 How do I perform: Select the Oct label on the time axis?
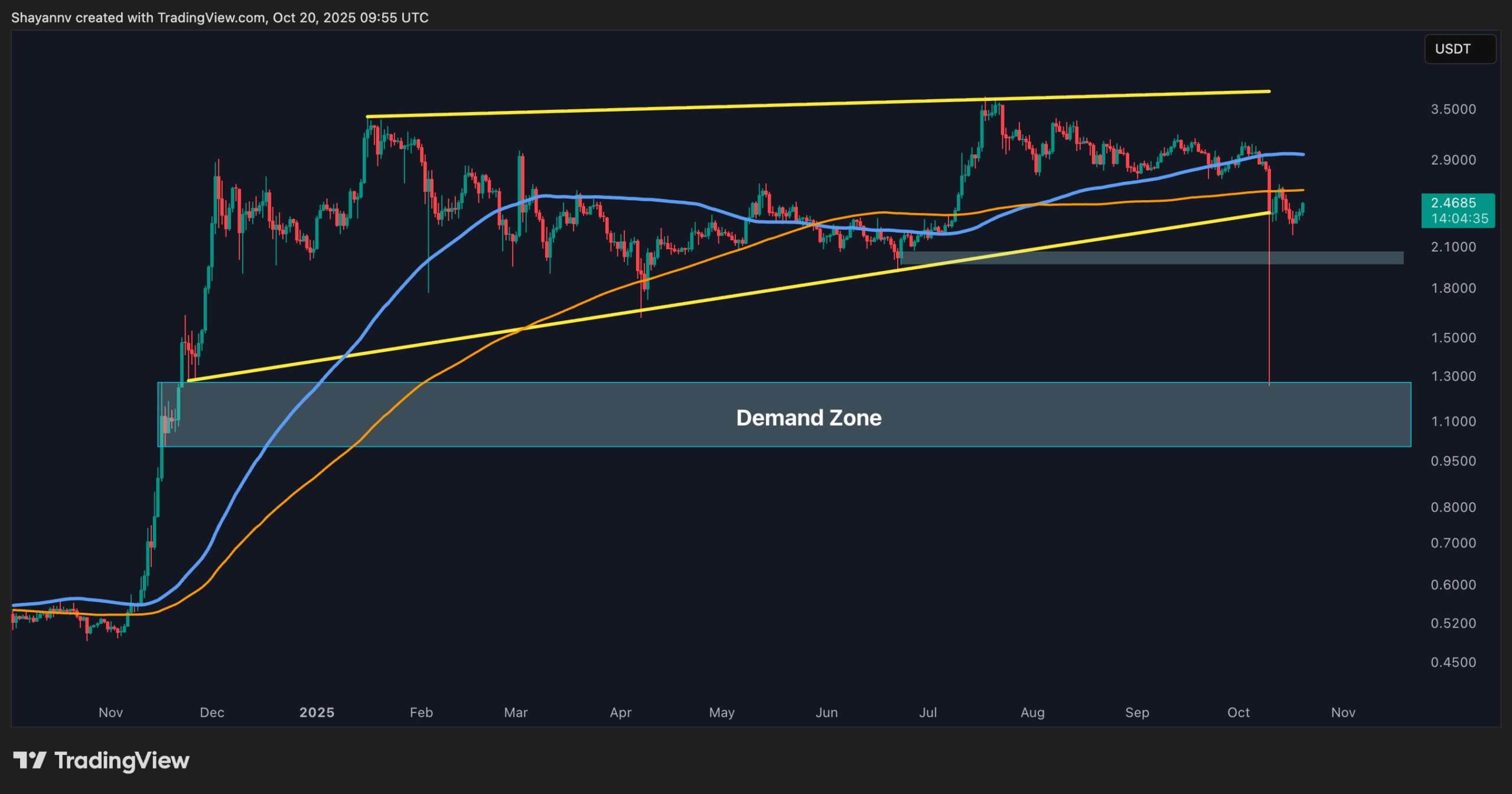coord(1239,713)
